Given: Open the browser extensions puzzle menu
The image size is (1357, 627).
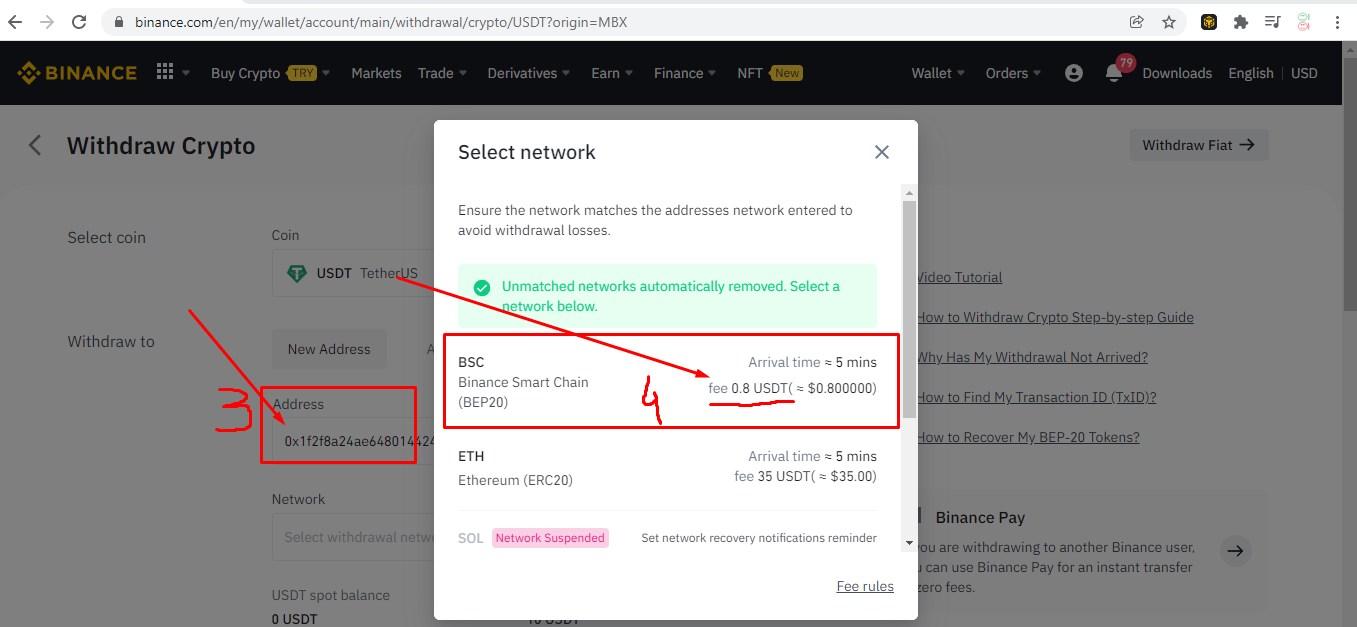Looking at the screenshot, I should point(1240,21).
